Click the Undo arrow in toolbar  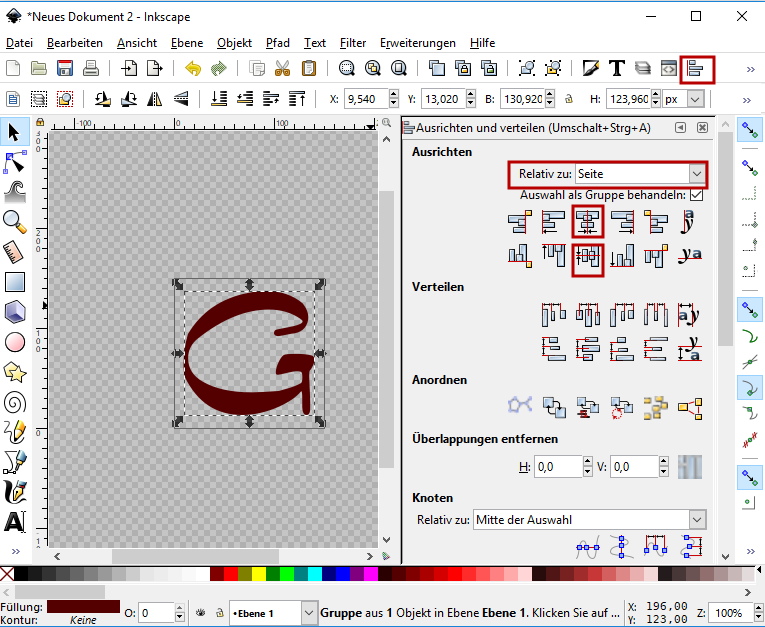point(193,69)
